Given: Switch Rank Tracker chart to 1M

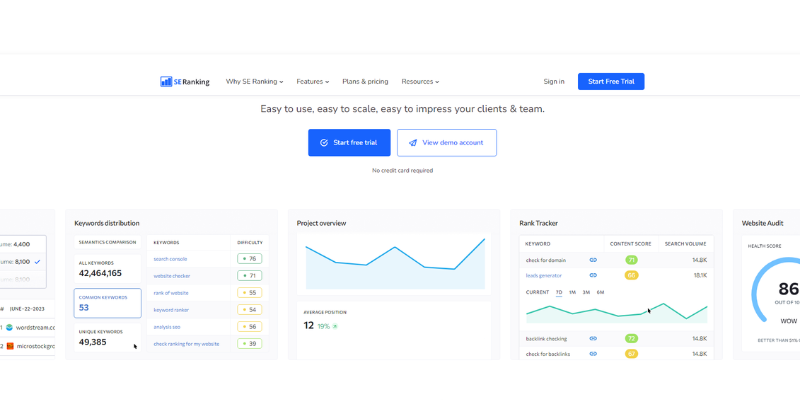Looking at the screenshot, I should 572,292.
